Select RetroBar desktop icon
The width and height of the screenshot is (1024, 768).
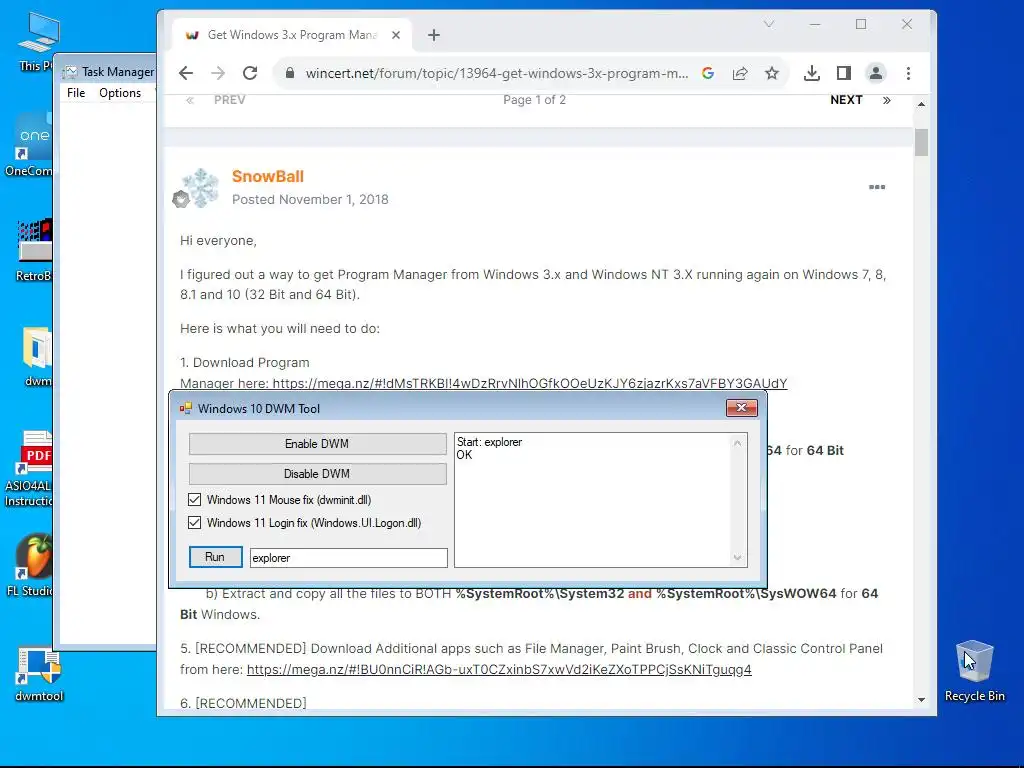coord(34,251)
